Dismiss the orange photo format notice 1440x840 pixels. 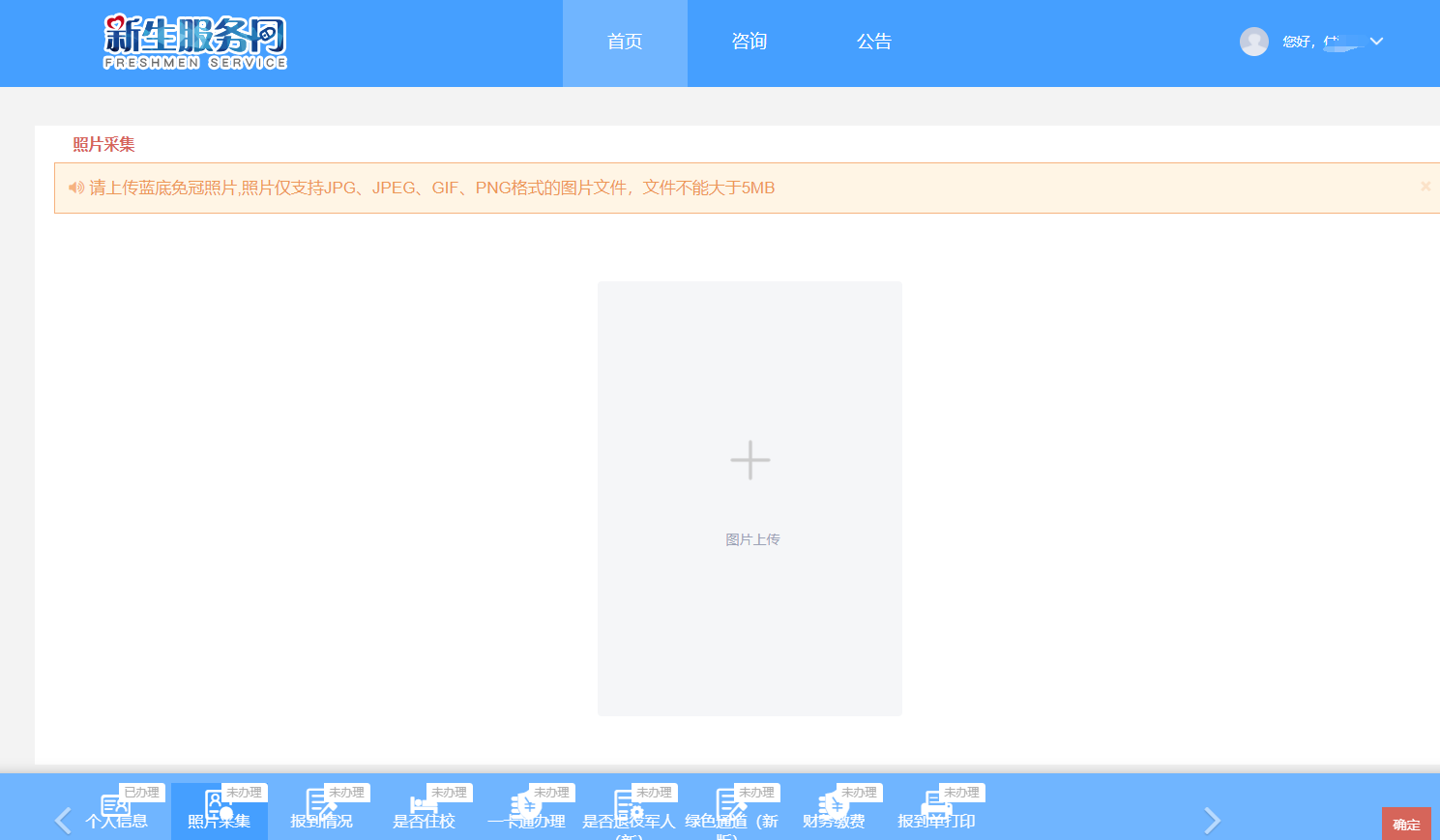click(x=1425, y=186)
